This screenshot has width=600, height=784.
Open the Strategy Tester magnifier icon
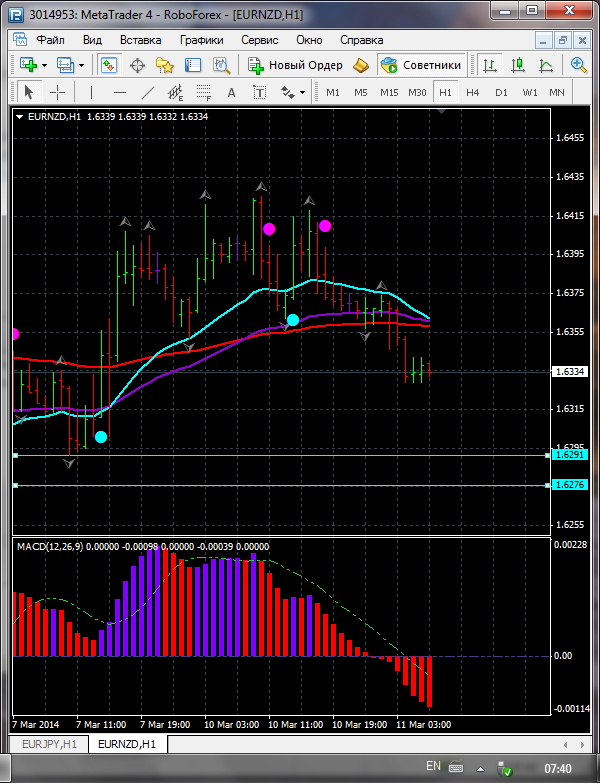click(x=221, y=65)
